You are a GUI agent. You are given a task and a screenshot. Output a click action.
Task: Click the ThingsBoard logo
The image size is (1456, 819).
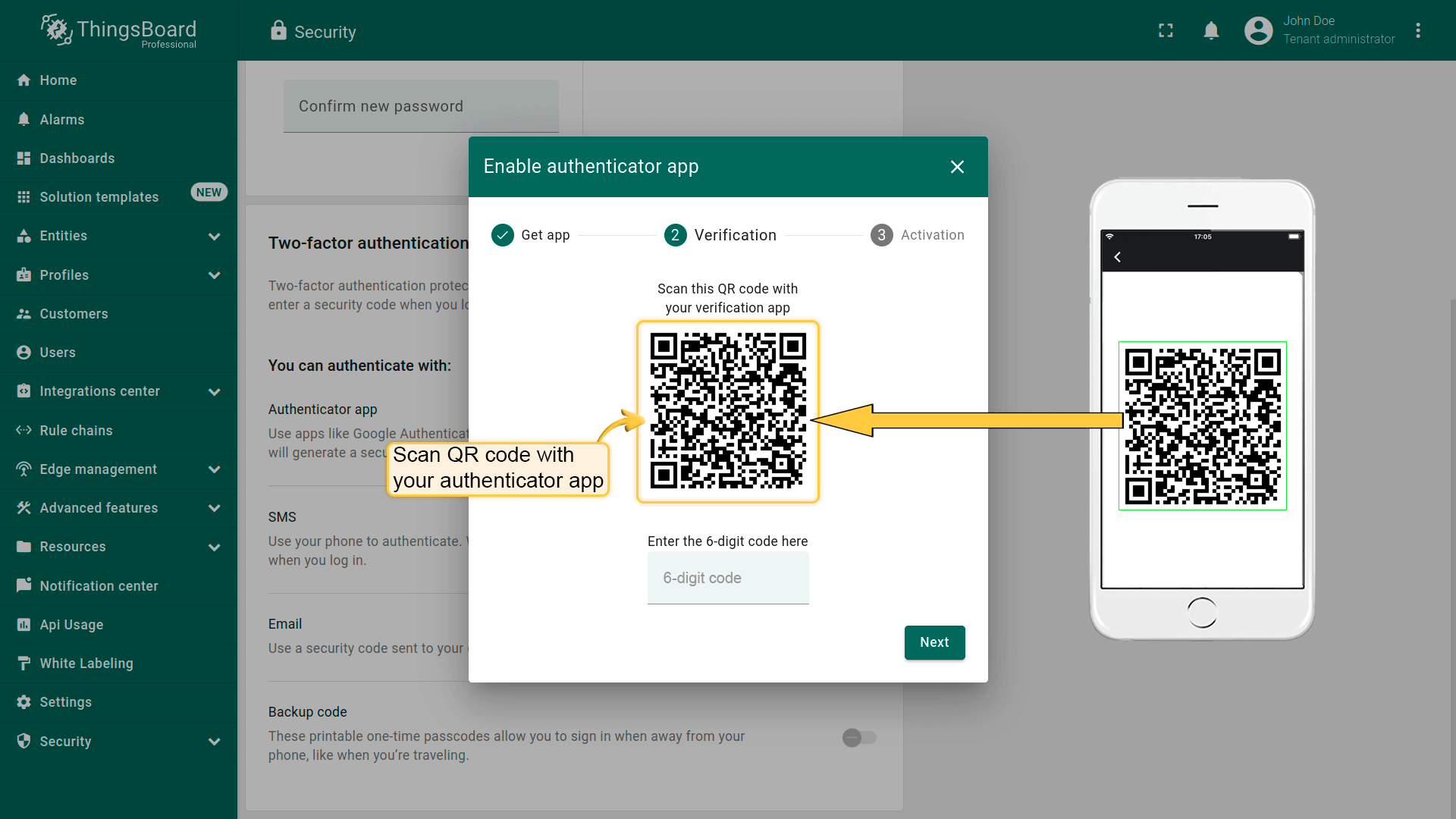coord(118,31)
